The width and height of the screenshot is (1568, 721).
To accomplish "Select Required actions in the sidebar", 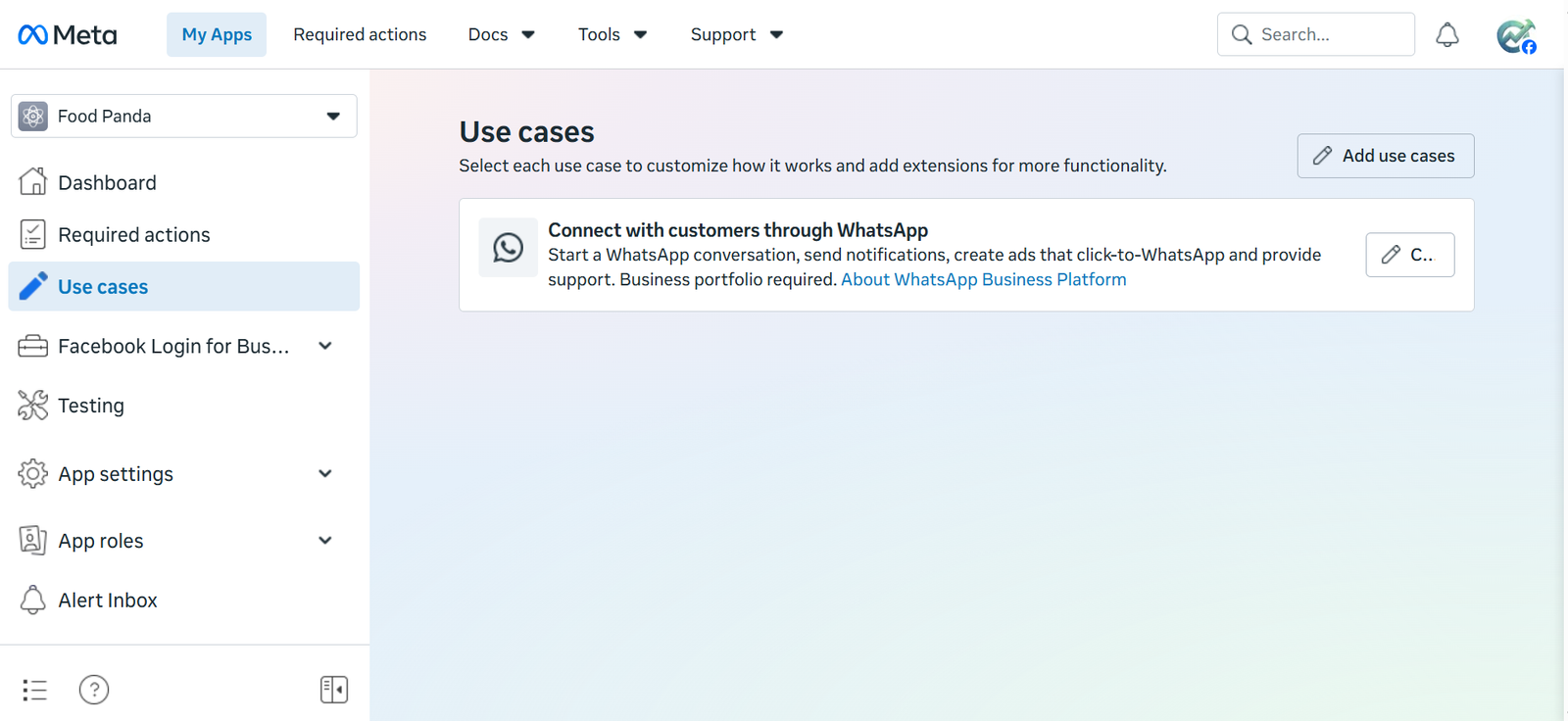I will tap(183, 234).
